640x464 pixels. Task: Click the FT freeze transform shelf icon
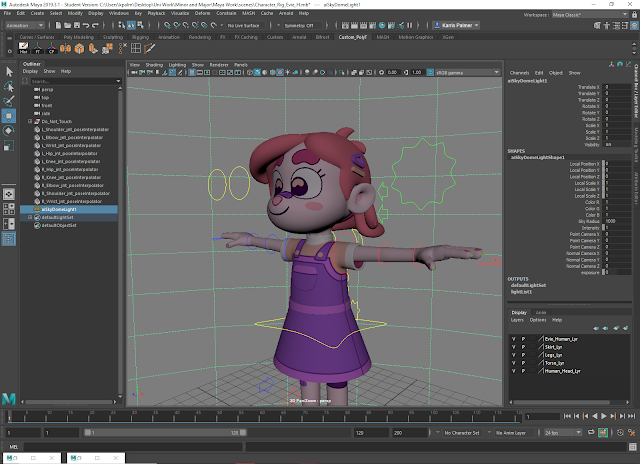[38, 48]
